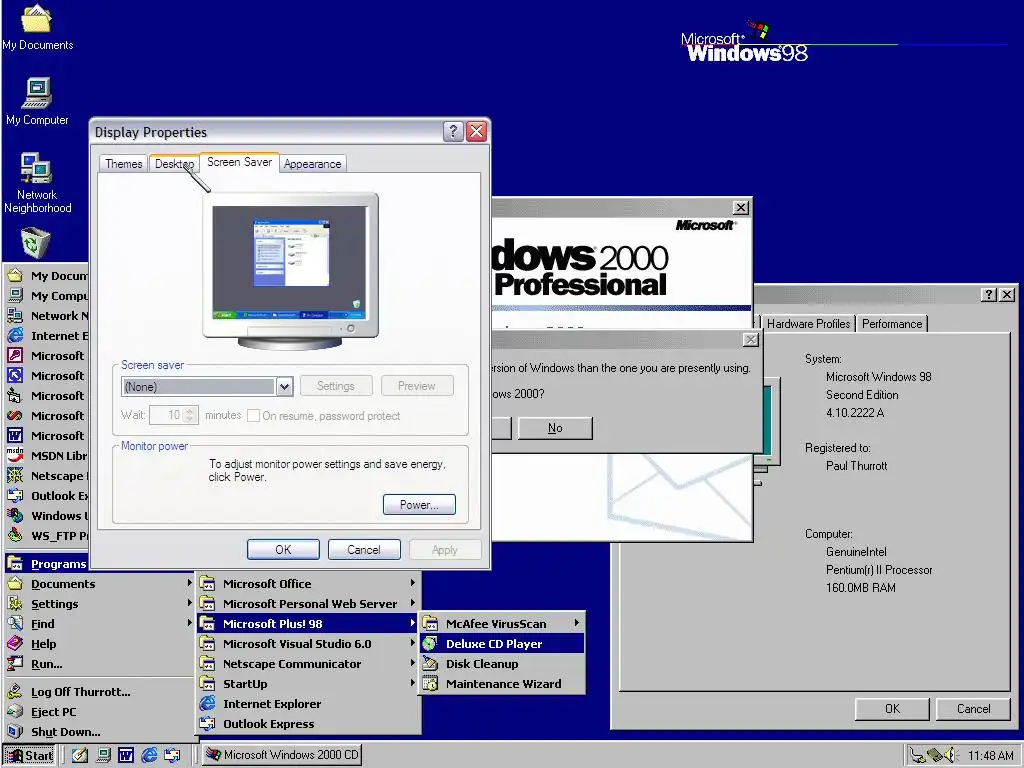The width and height of the screenshot is (1024, 768).
Task: Switch to the Appearance tab
Action: click(312, 163)
